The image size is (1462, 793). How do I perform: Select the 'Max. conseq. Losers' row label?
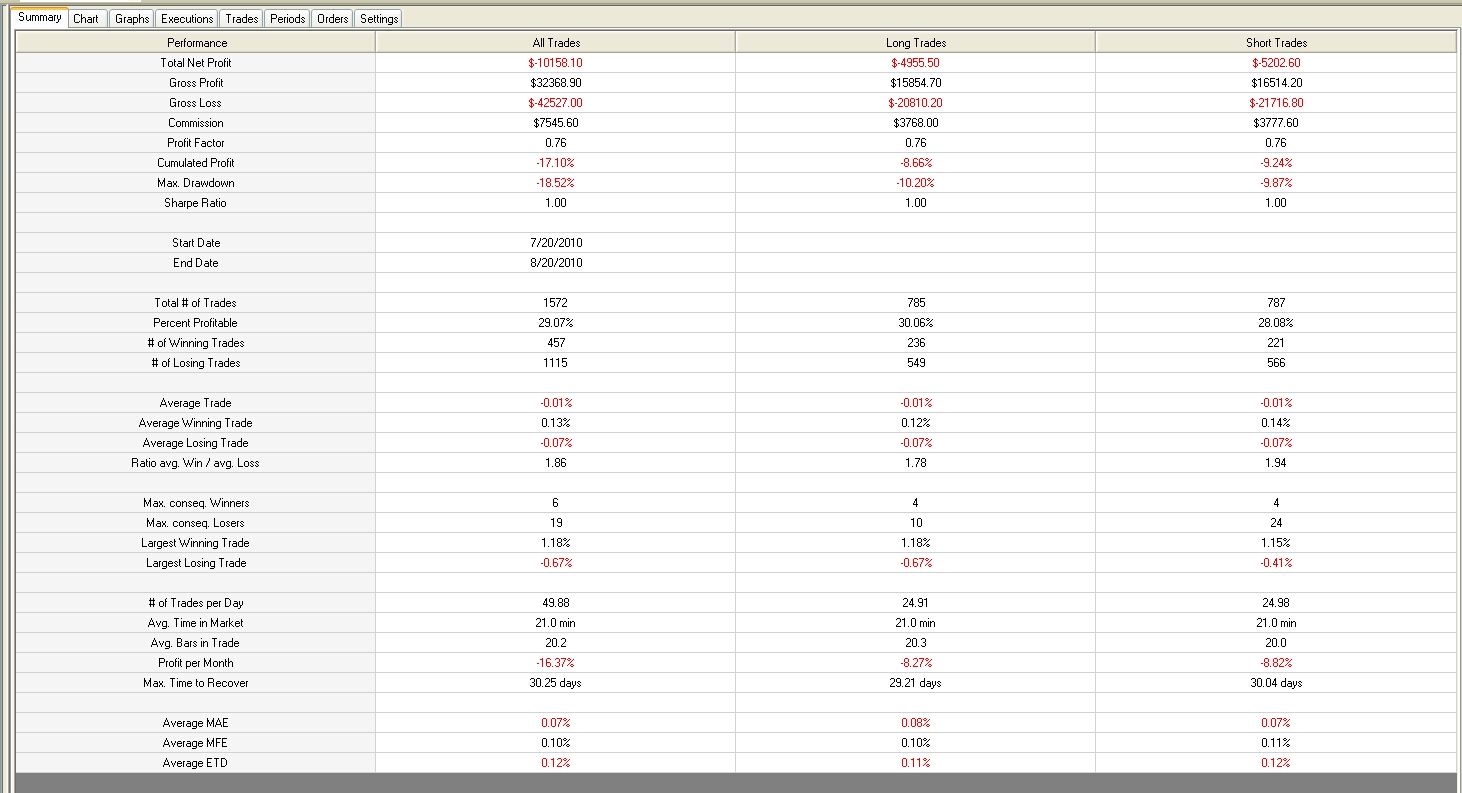coord(196,523)
